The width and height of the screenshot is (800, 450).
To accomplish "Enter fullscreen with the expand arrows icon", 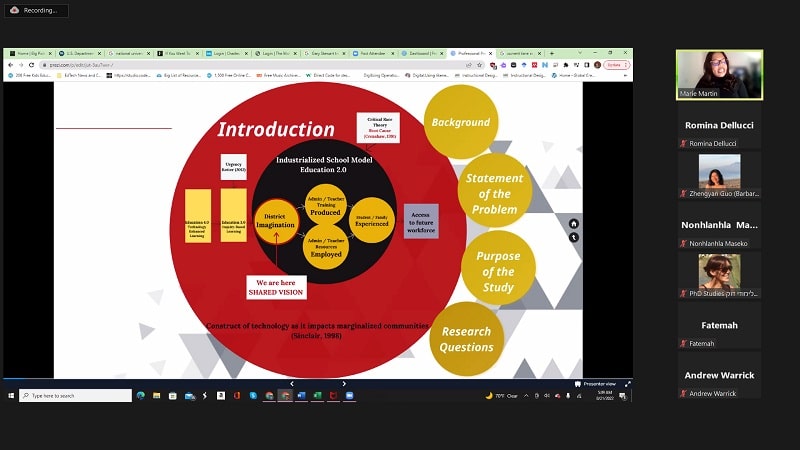I will point(627,383).
